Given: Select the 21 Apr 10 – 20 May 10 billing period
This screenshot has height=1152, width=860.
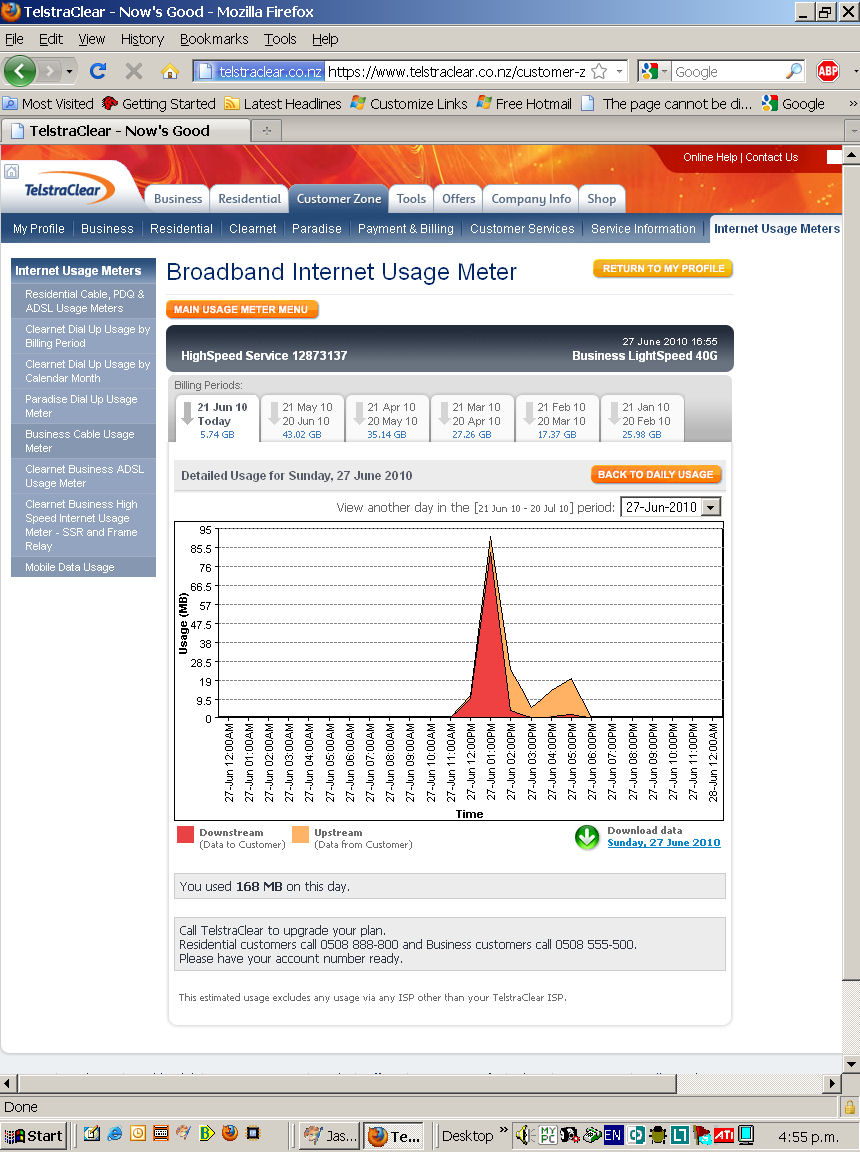Looking at the screenshot, I should click(387, 420).
